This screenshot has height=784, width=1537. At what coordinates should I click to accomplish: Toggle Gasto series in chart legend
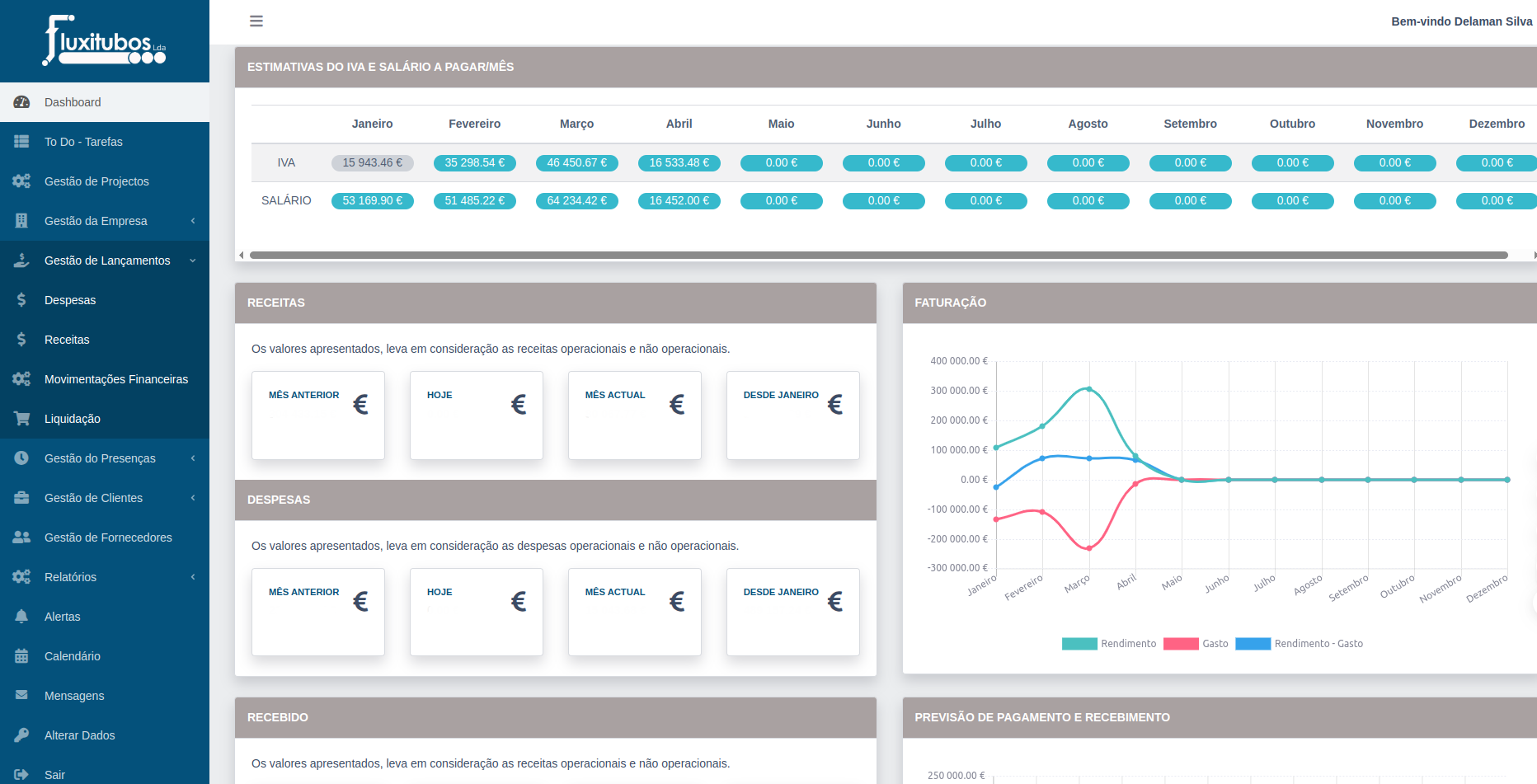click(x=1196, y=644)
